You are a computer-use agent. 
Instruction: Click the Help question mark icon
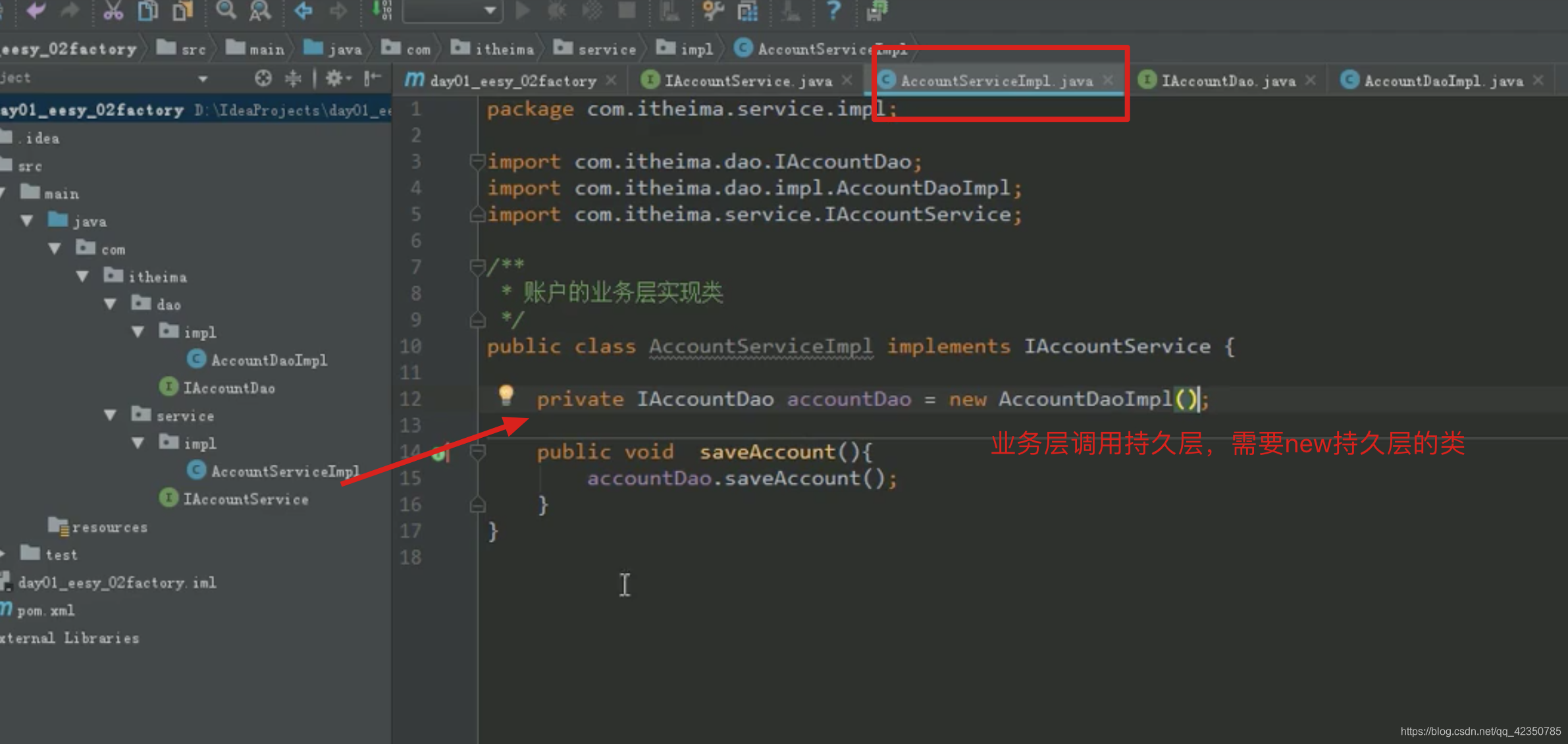(833, 10)
